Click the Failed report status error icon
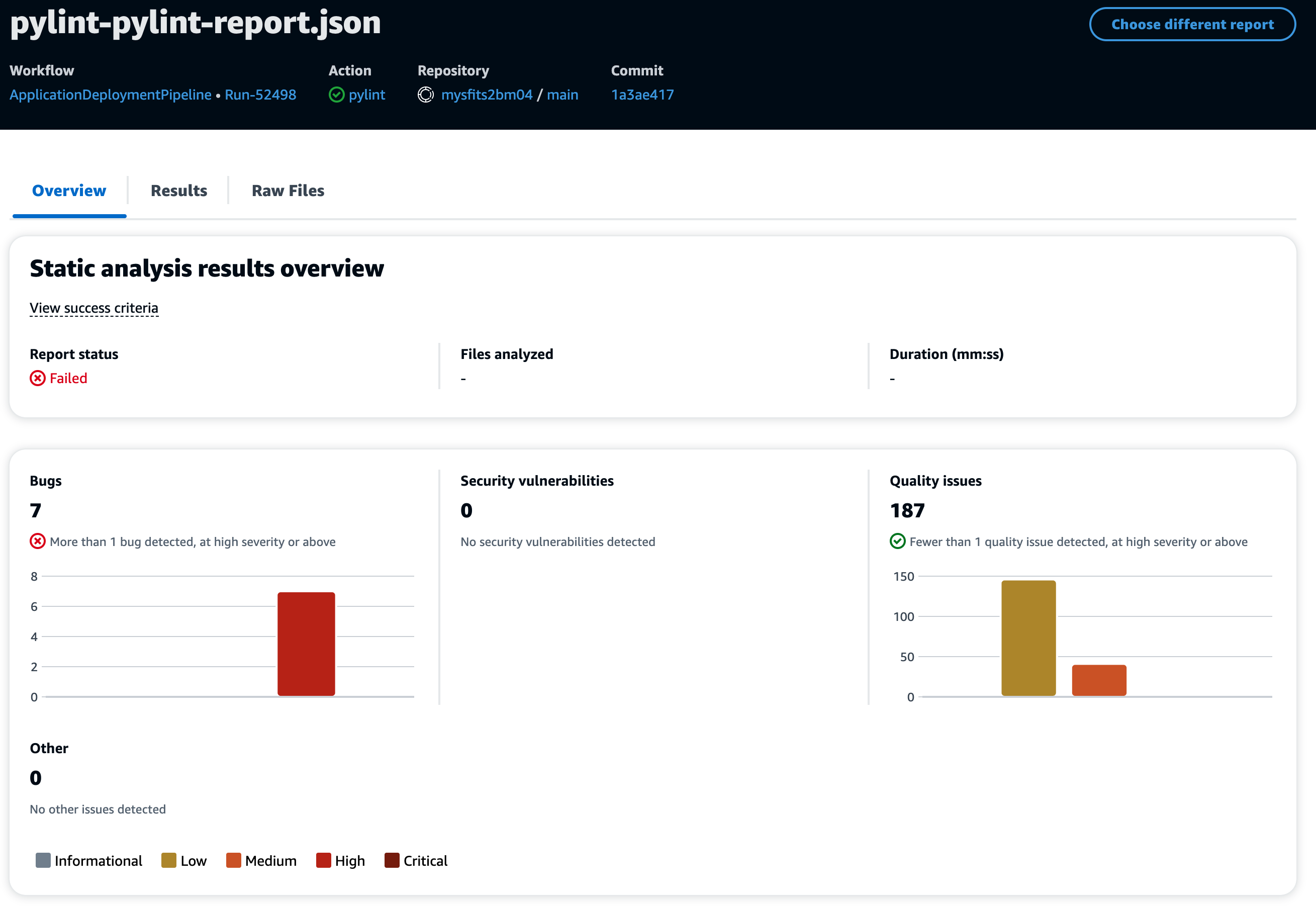This screenshot has height=906, width=1316. coord(36,378)
